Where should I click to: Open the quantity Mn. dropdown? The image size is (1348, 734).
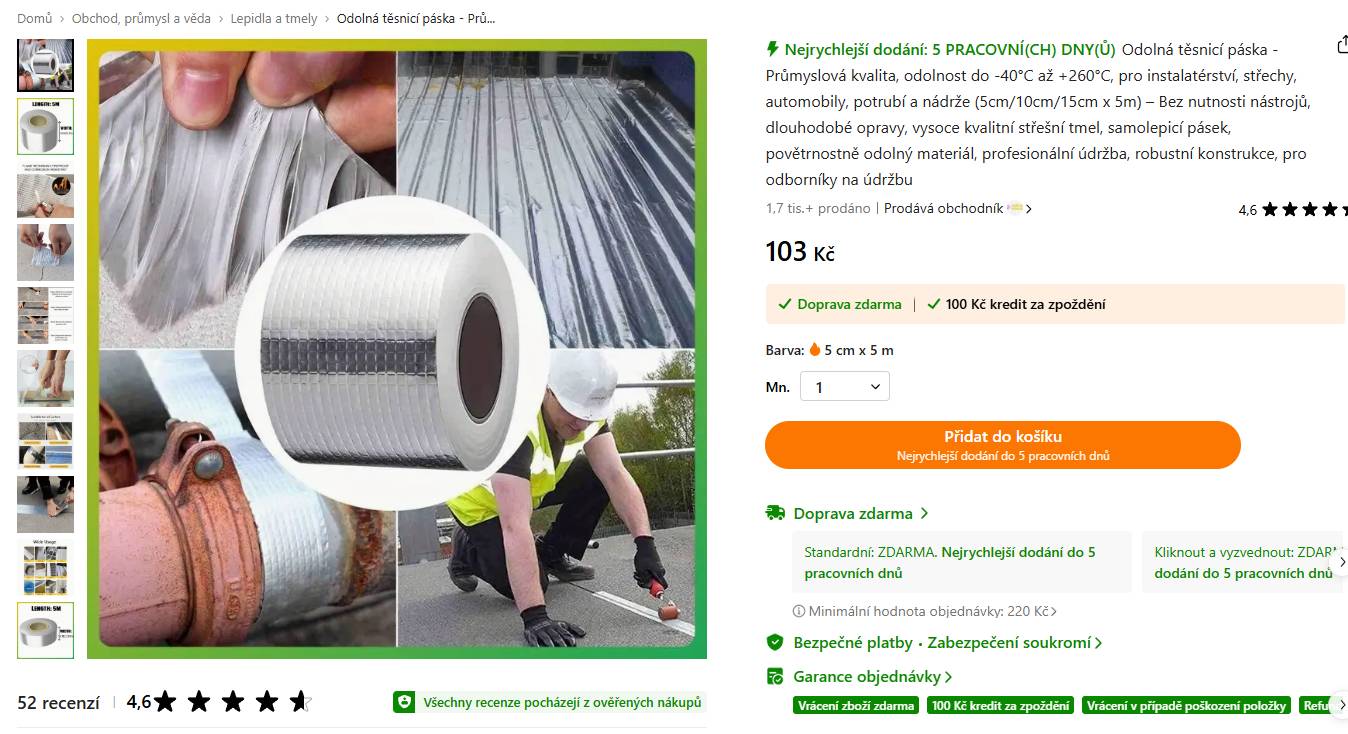pos(845,387)
